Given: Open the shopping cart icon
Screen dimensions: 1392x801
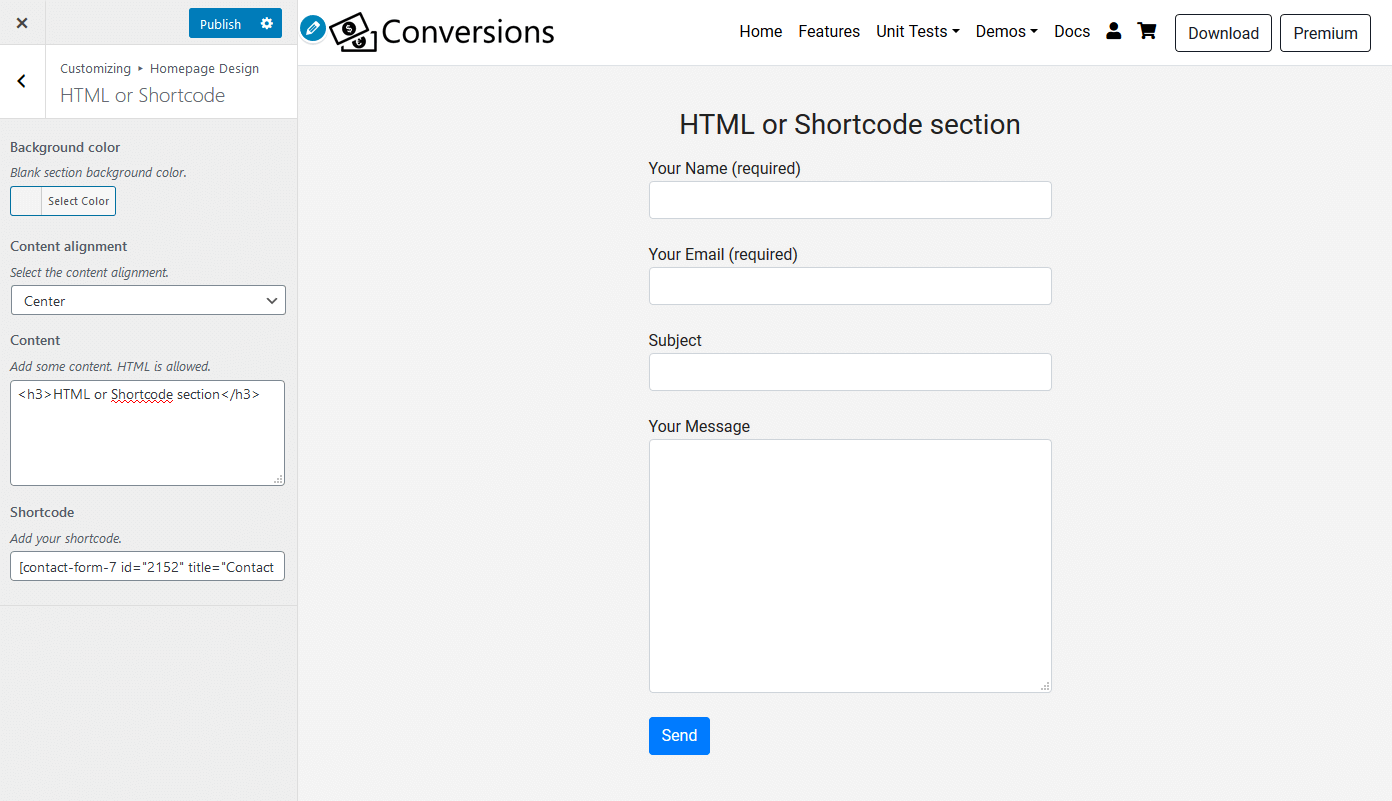Looking at the screenshot, I should tap(1147, 31).
